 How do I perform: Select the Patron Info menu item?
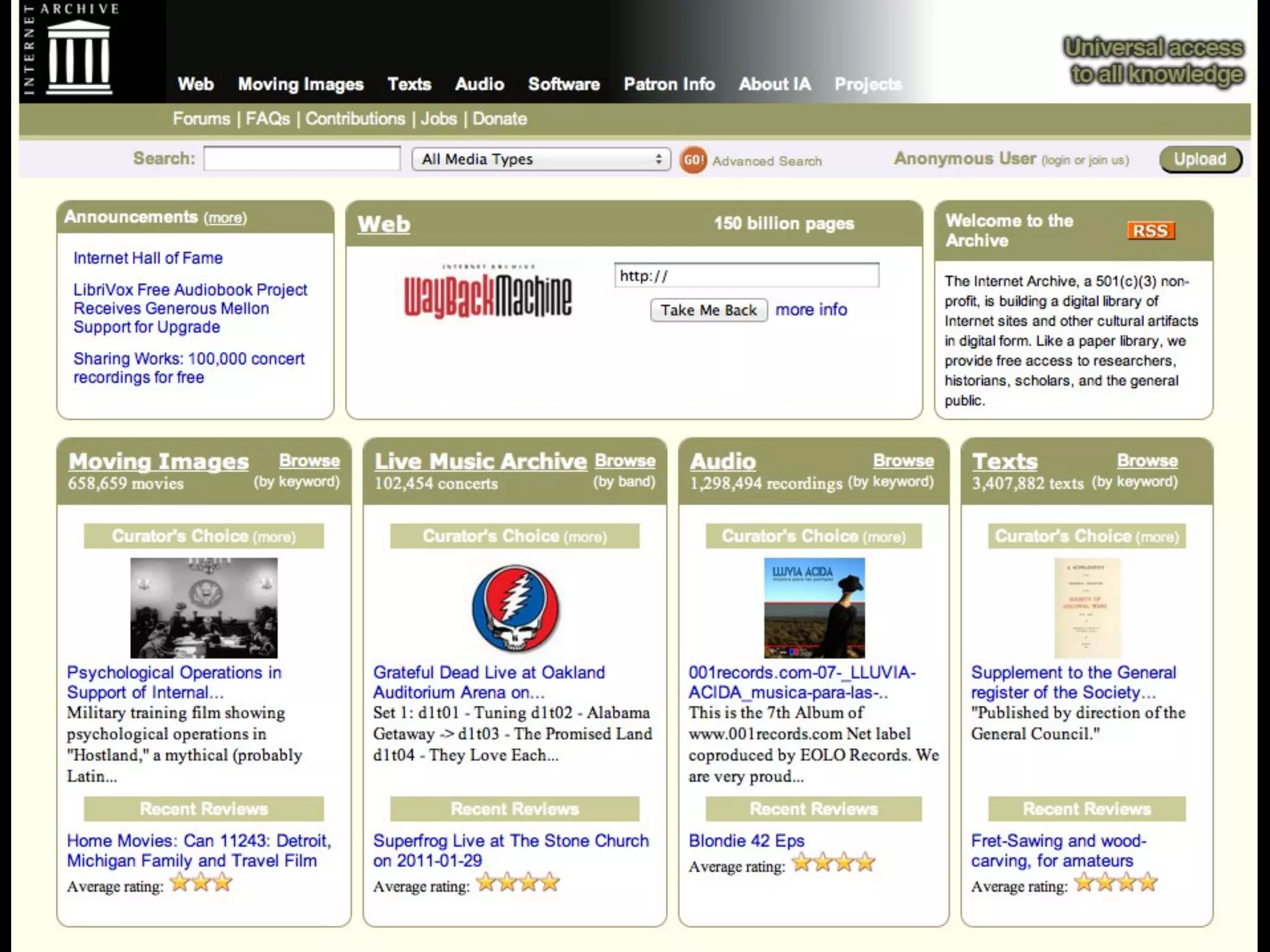pyautogui.click(x=669, y=84)
